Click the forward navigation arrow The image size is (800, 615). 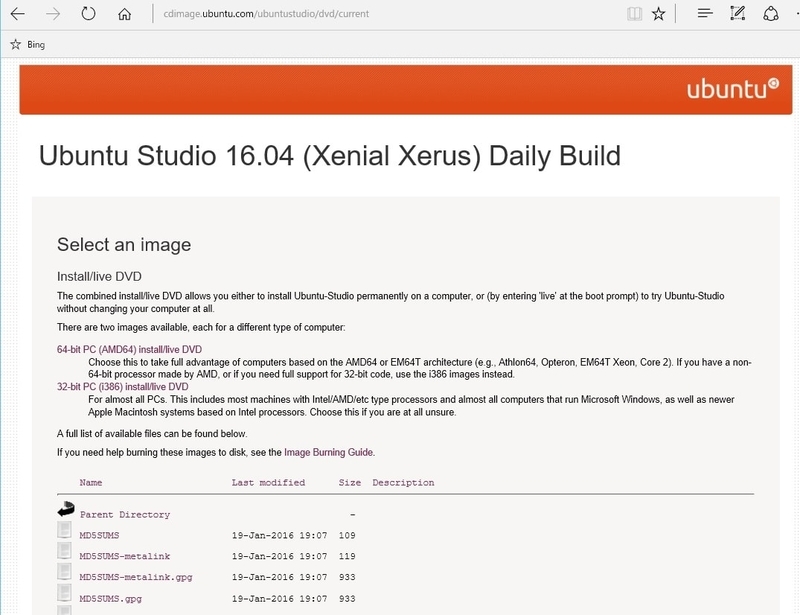click(x=53, y=14)
